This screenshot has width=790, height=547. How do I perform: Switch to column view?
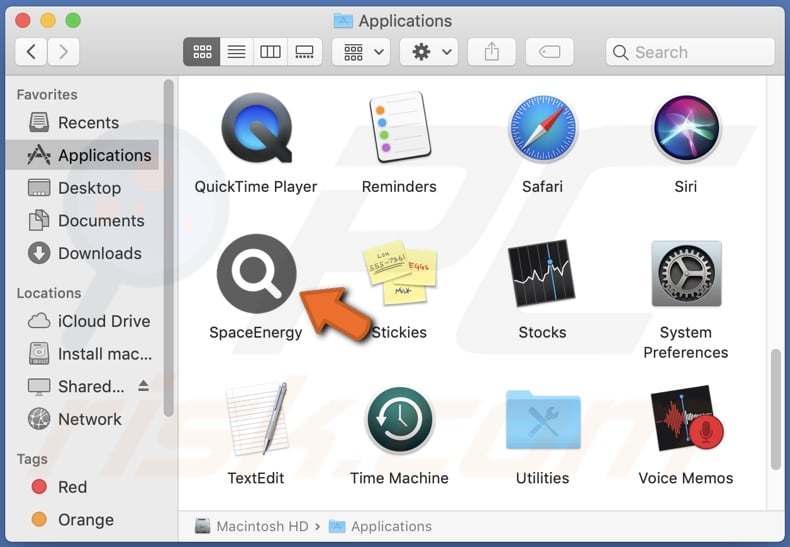pos(270,51)
